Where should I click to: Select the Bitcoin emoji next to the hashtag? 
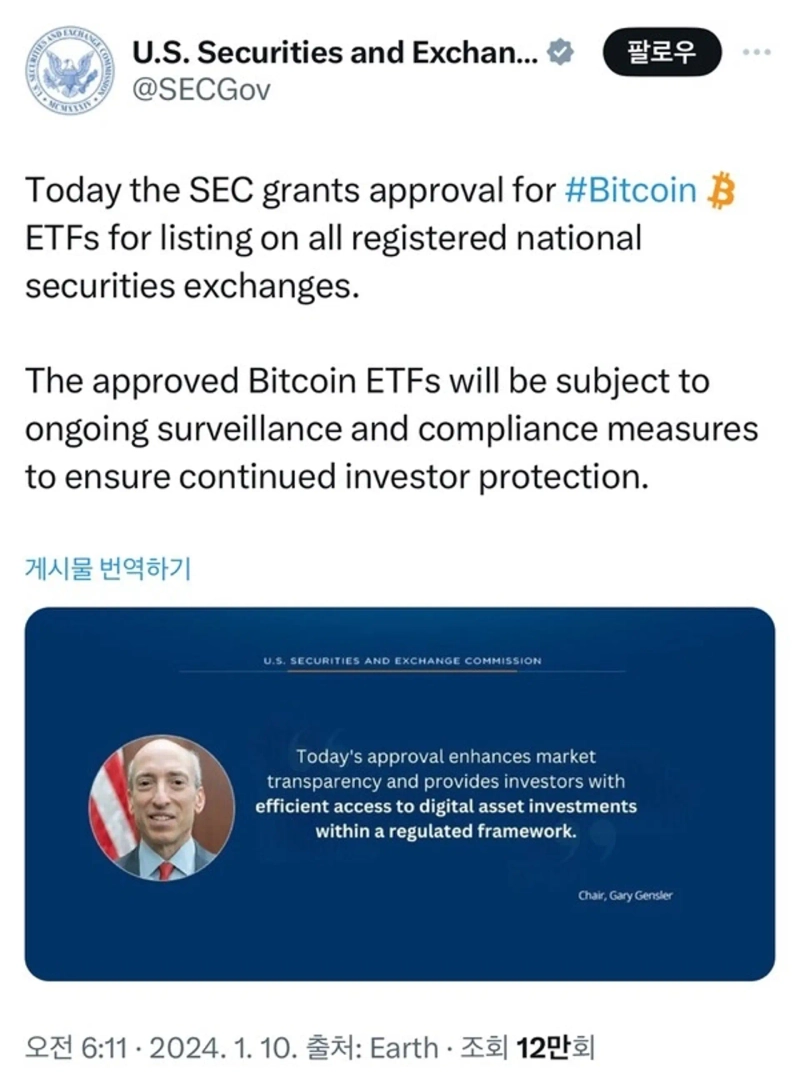(722, 189)
